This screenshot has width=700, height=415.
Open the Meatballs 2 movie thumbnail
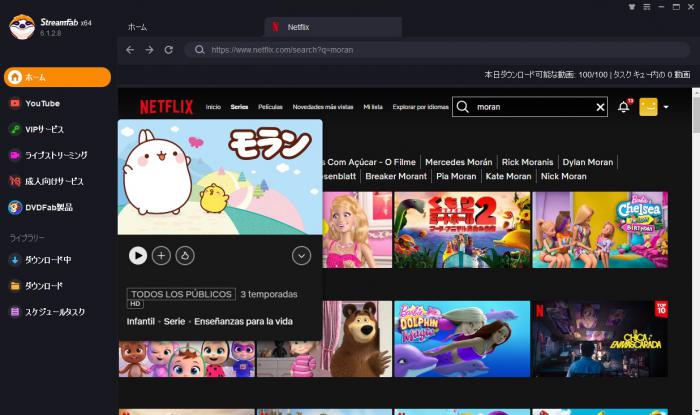pyautogui.click(x=462, y=230)
